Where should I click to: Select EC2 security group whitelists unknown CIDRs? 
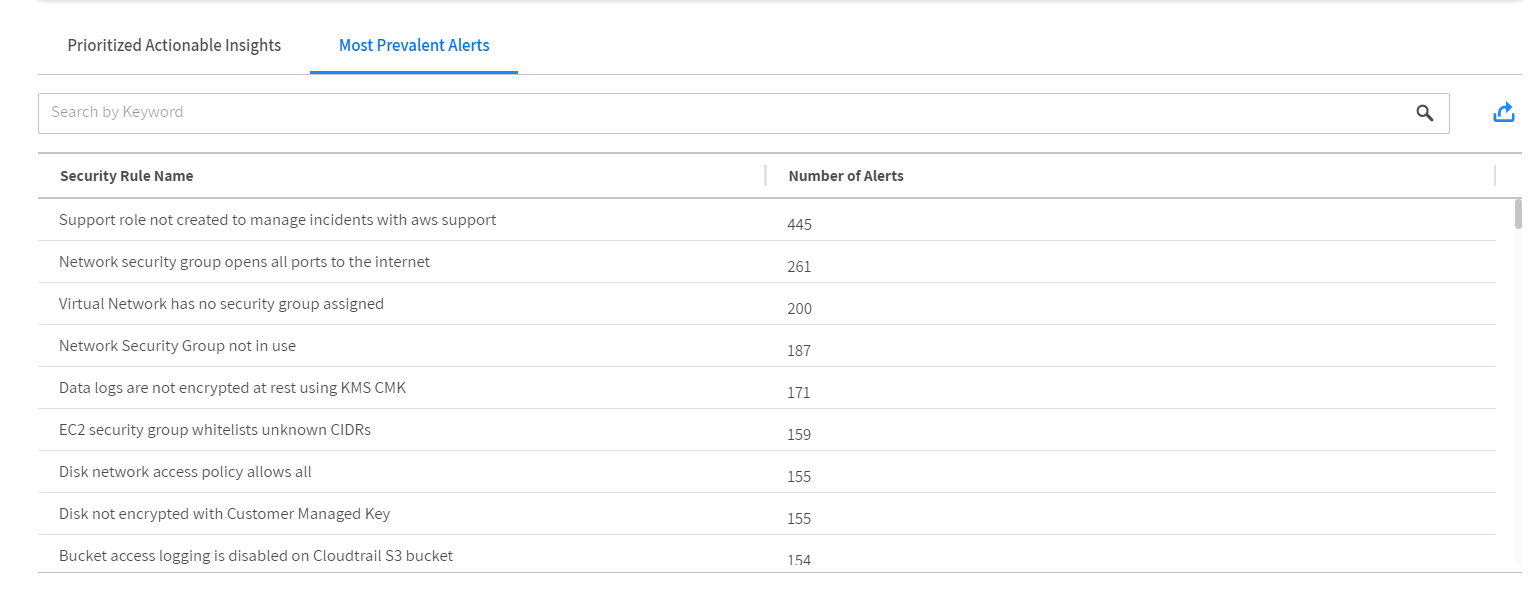215,430
